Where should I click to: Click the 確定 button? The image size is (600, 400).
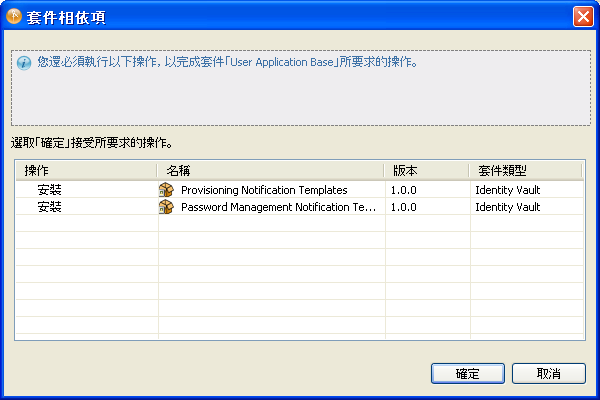pos(468,373)
